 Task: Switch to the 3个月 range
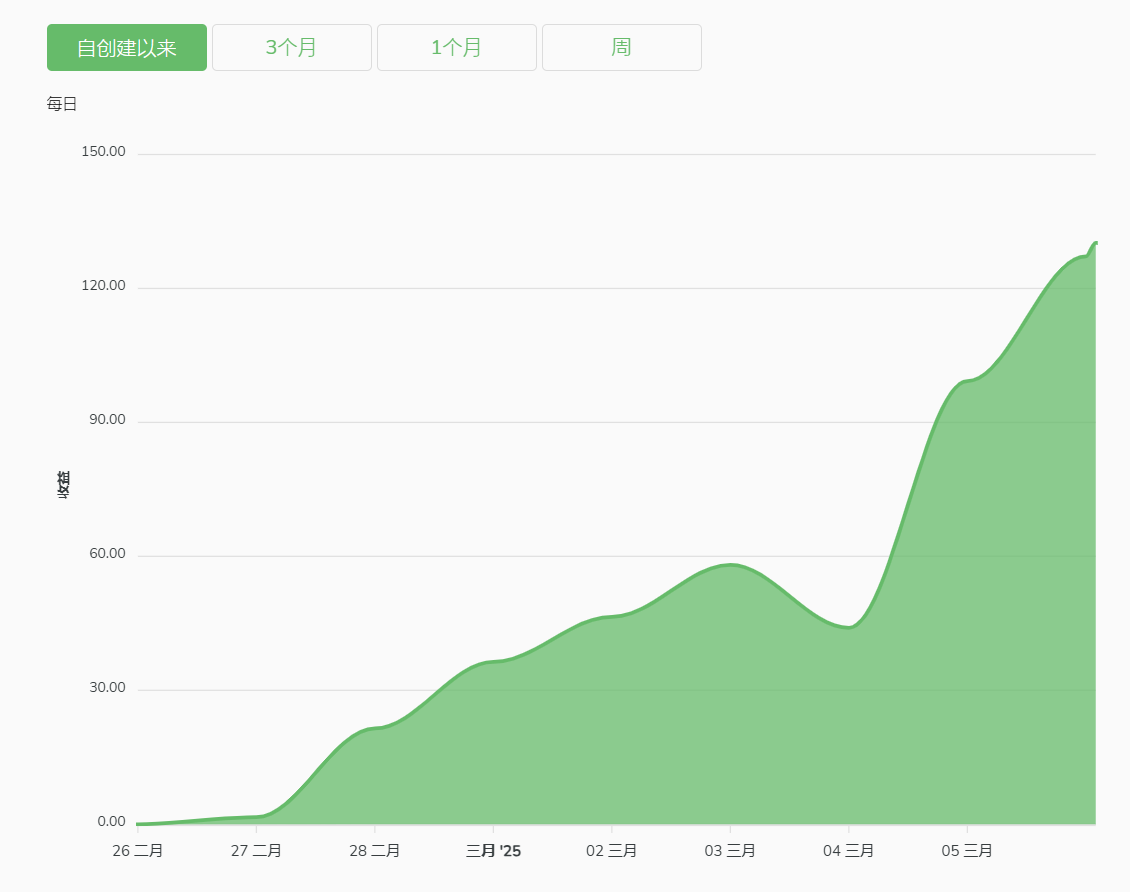click(292, 48)
